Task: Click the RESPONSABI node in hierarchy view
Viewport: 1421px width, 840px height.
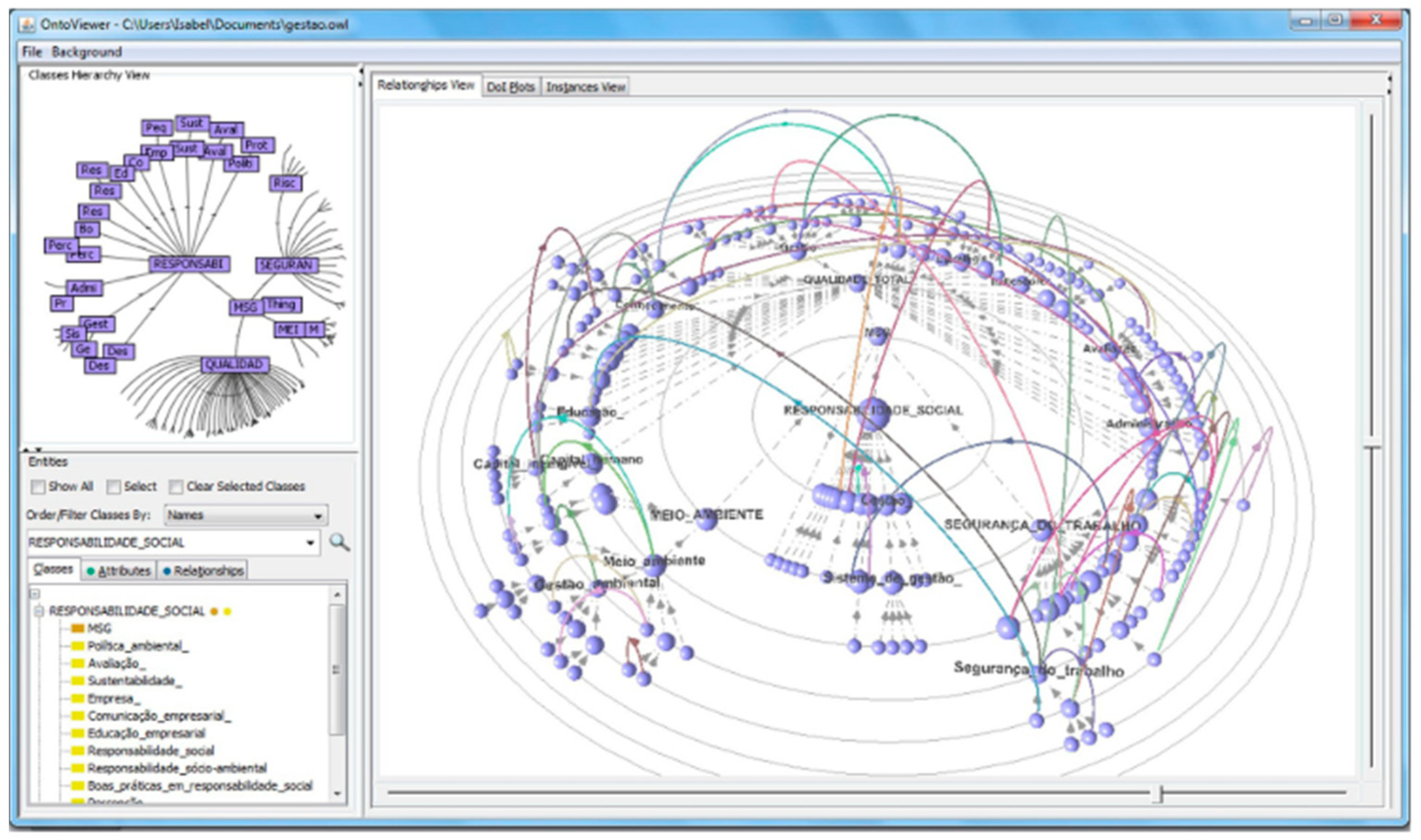Action: click(189, 264)
